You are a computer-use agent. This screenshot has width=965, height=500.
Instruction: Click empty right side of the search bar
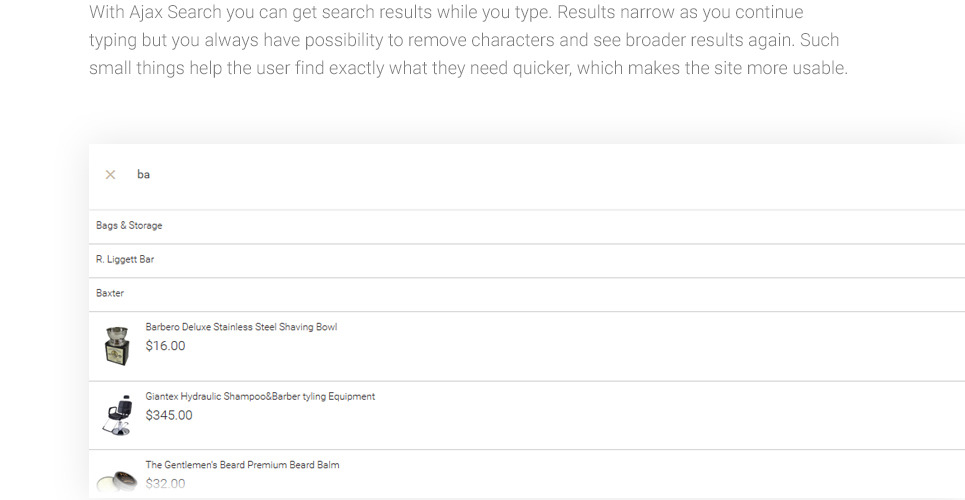pos(600,175)
